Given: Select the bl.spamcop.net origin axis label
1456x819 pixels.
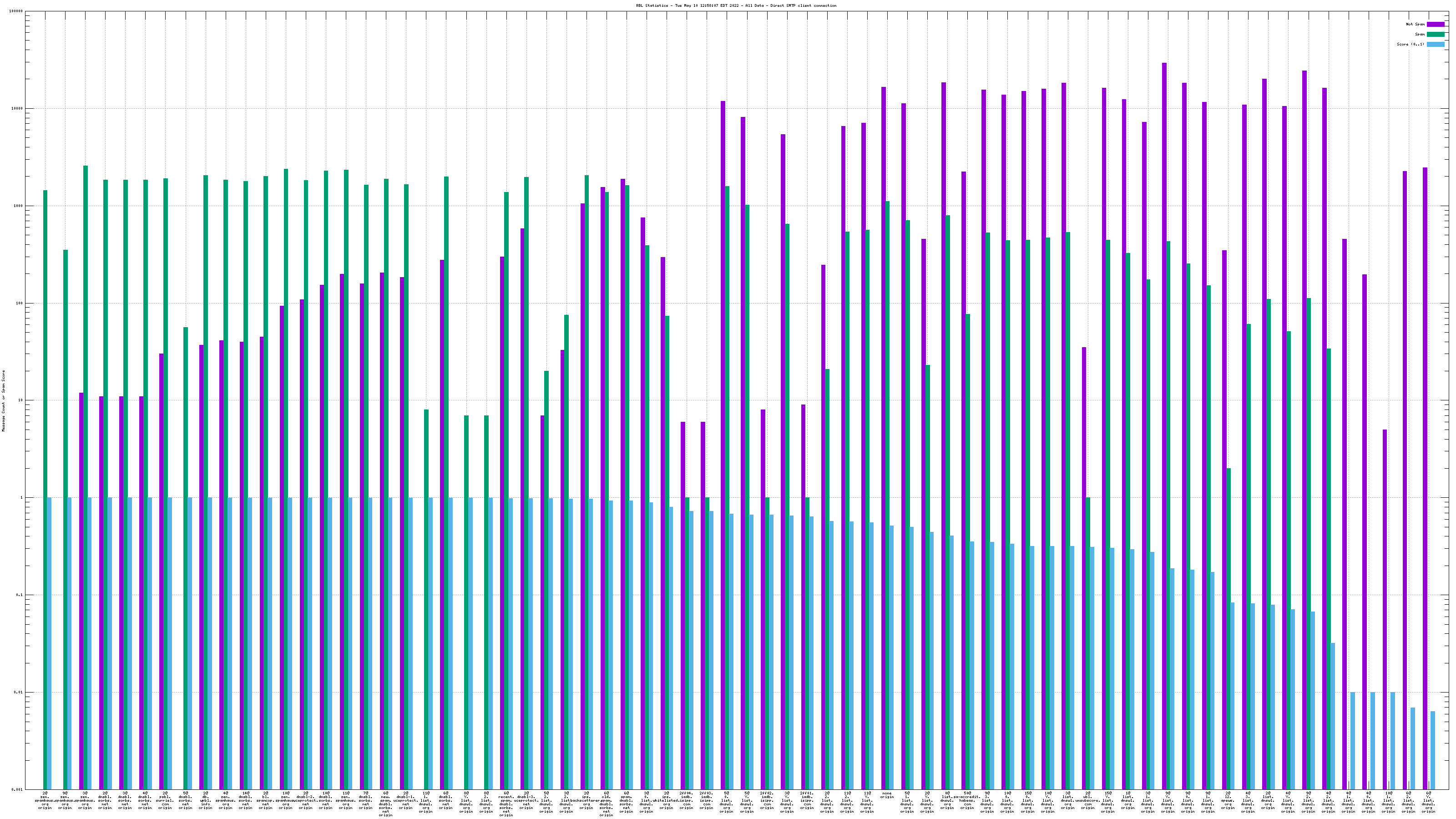Looking at the screenshot, I should [265, 800].
